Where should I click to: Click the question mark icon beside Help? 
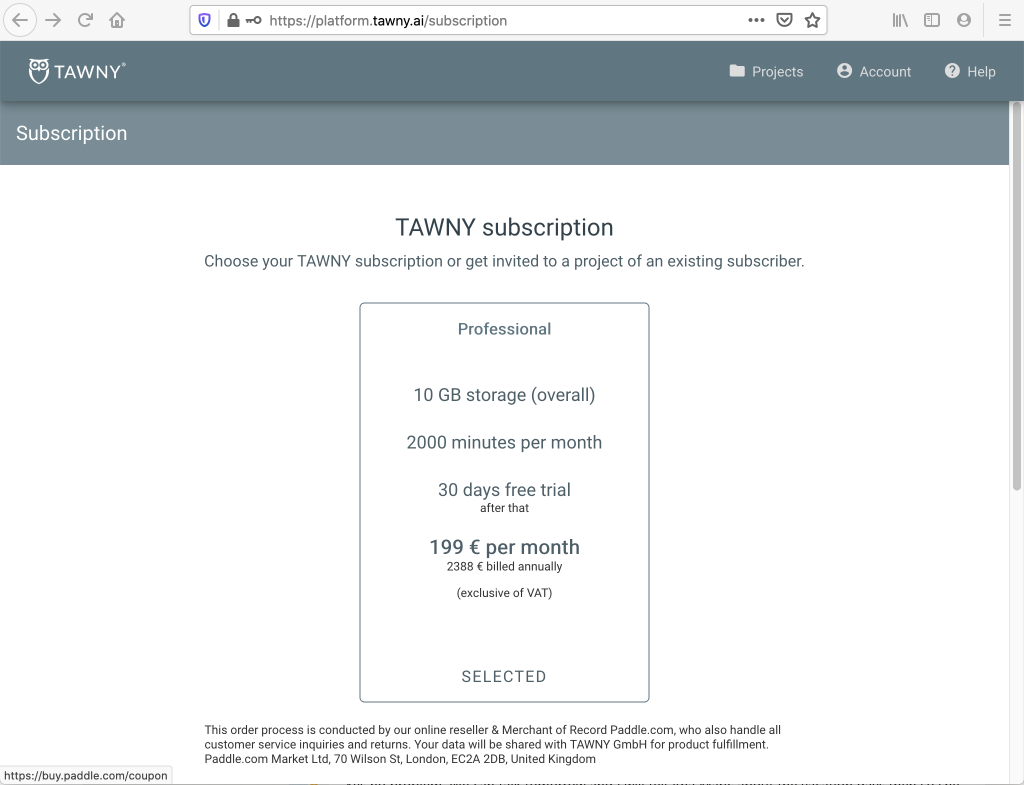point(952,71)
